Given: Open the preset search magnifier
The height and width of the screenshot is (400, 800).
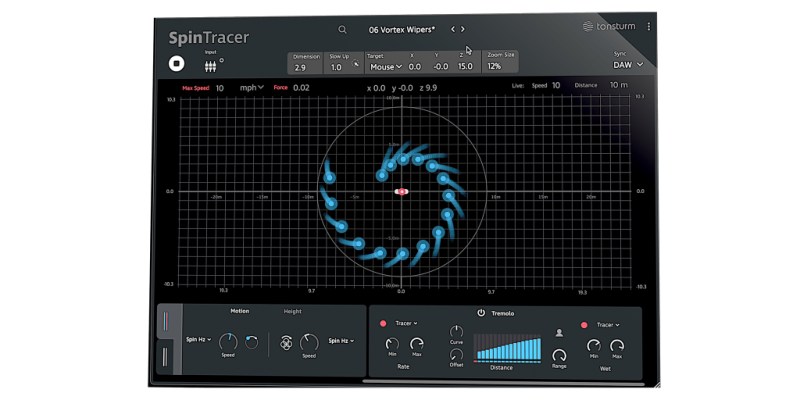Looking at the screenshot, I should [x=342, y=30].
